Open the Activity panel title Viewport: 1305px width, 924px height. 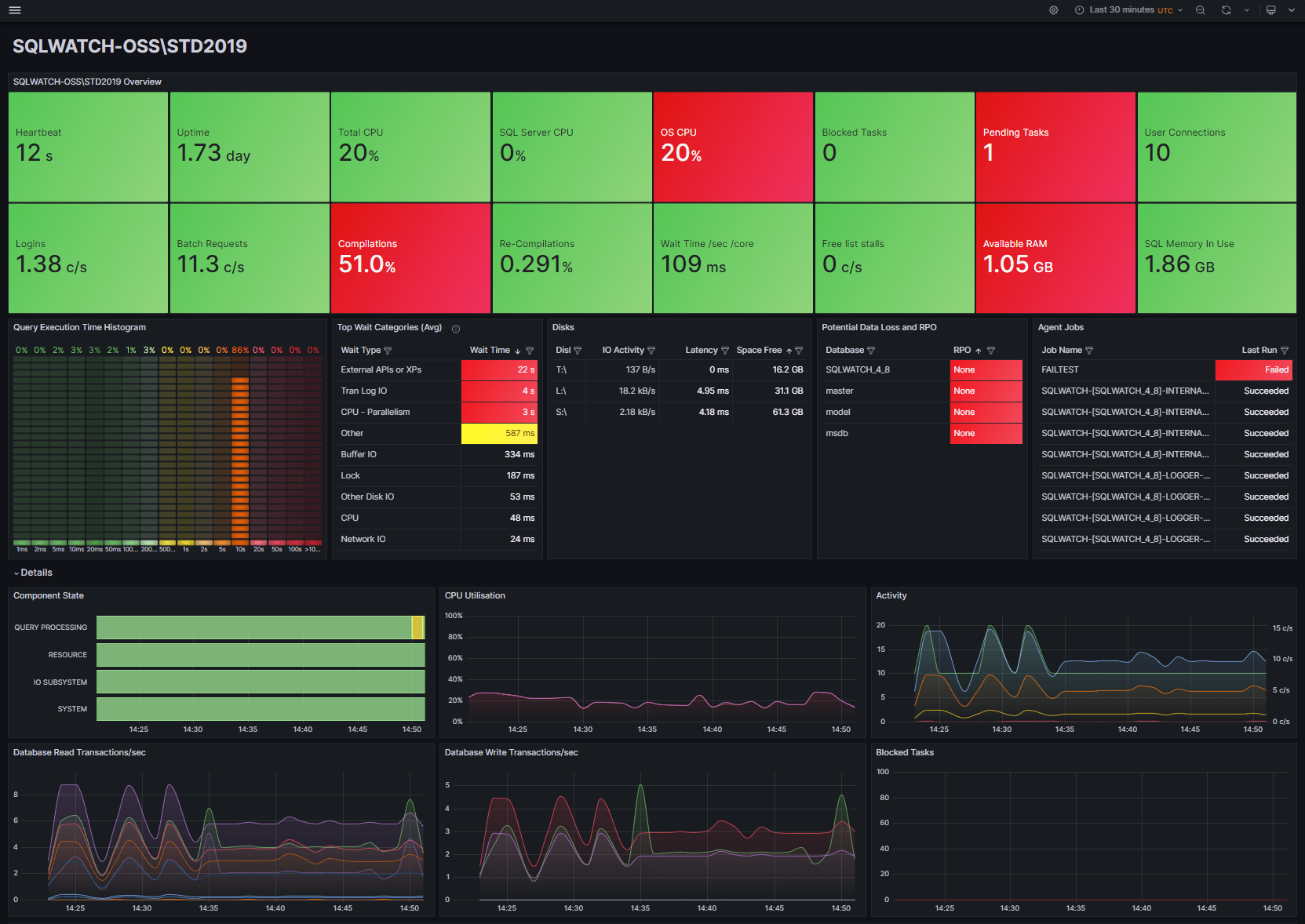(891, 596)
